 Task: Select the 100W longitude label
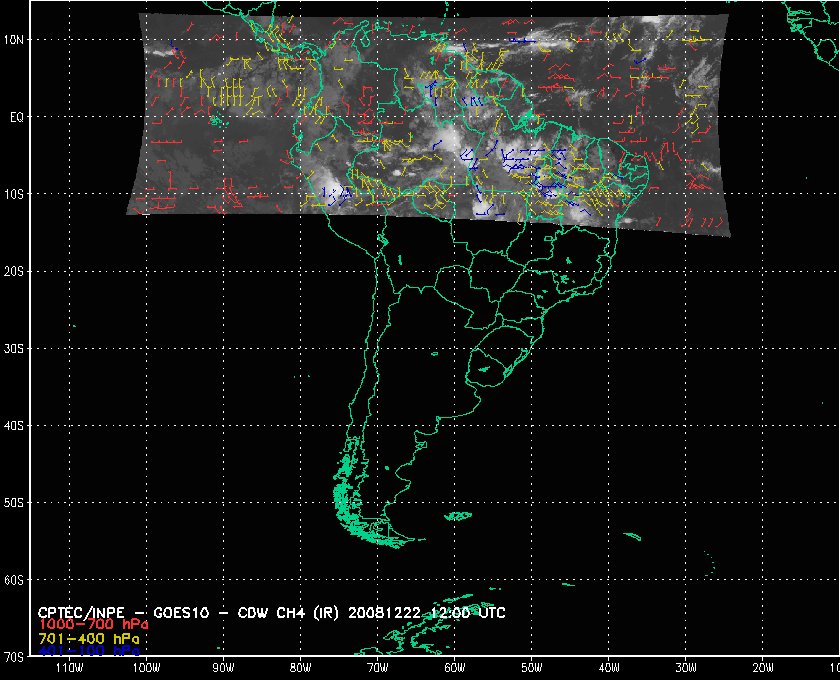146,668
